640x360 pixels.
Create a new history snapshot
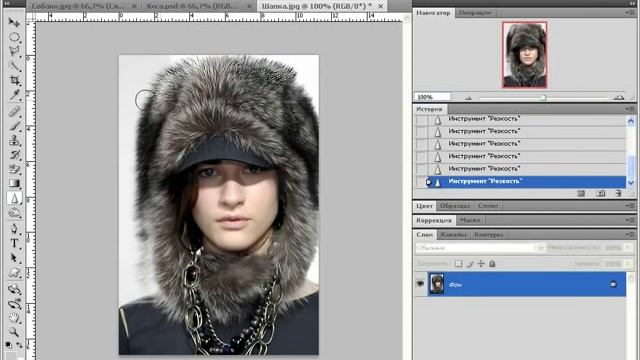coord(600,193)
